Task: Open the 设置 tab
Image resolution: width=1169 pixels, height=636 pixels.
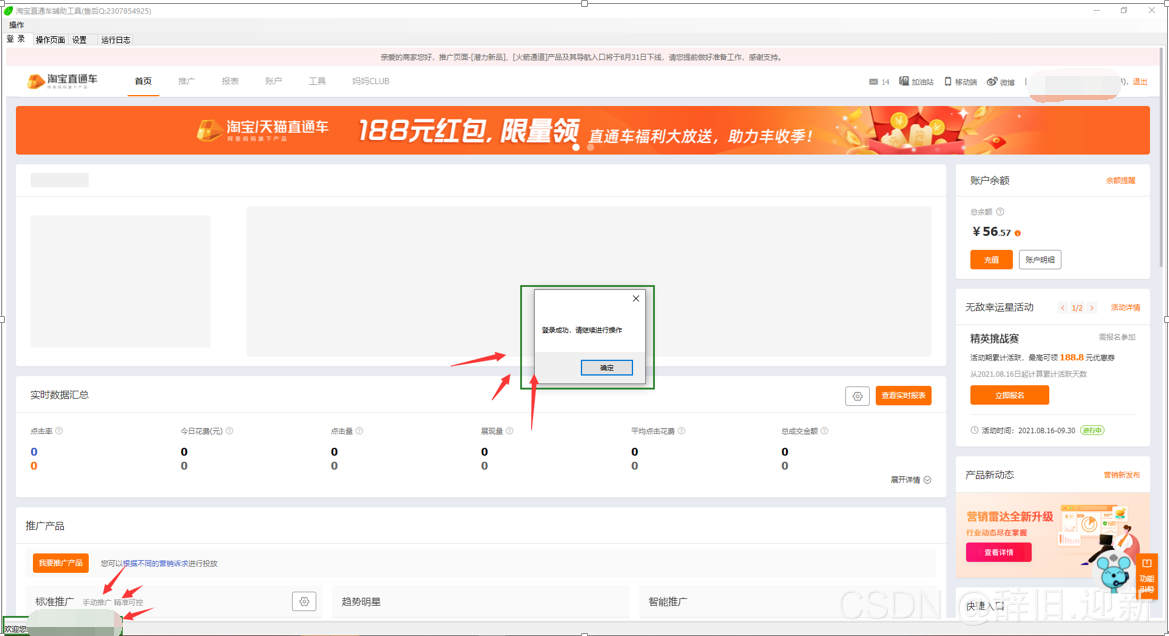Action: point(80,40)
